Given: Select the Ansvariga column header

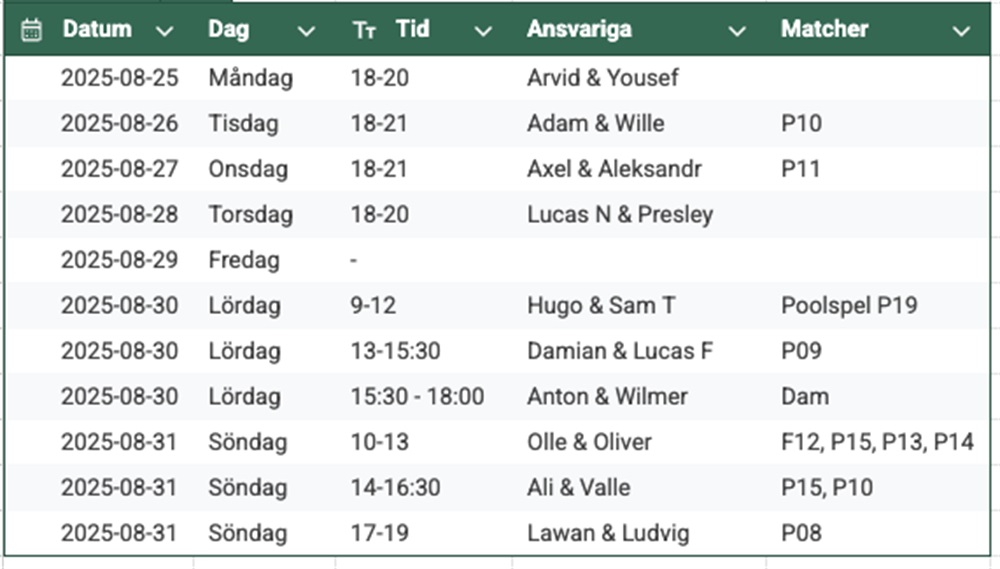Looking at the screenshot, I should coord(580,29).
